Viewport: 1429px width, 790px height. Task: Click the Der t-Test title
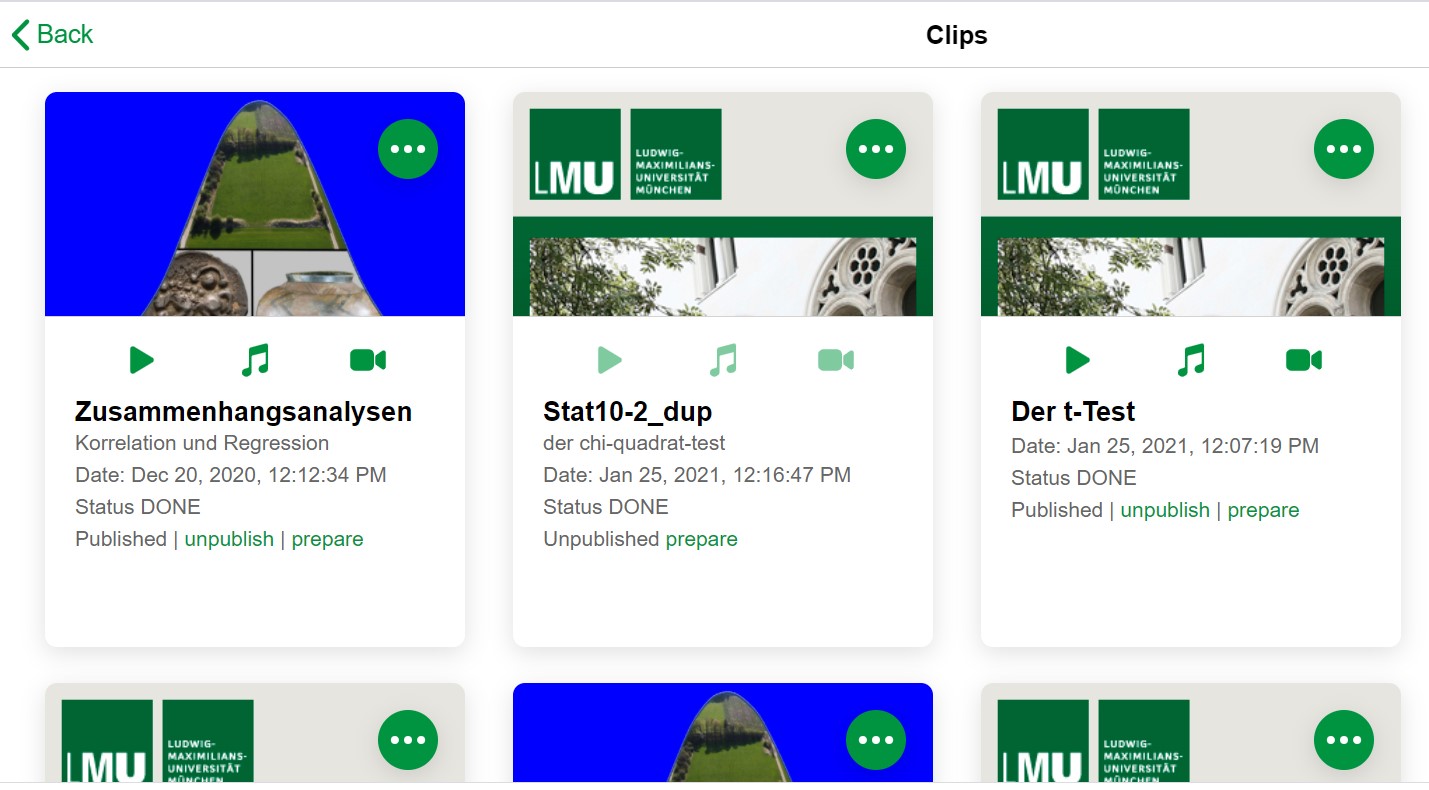click(1073, 412)
